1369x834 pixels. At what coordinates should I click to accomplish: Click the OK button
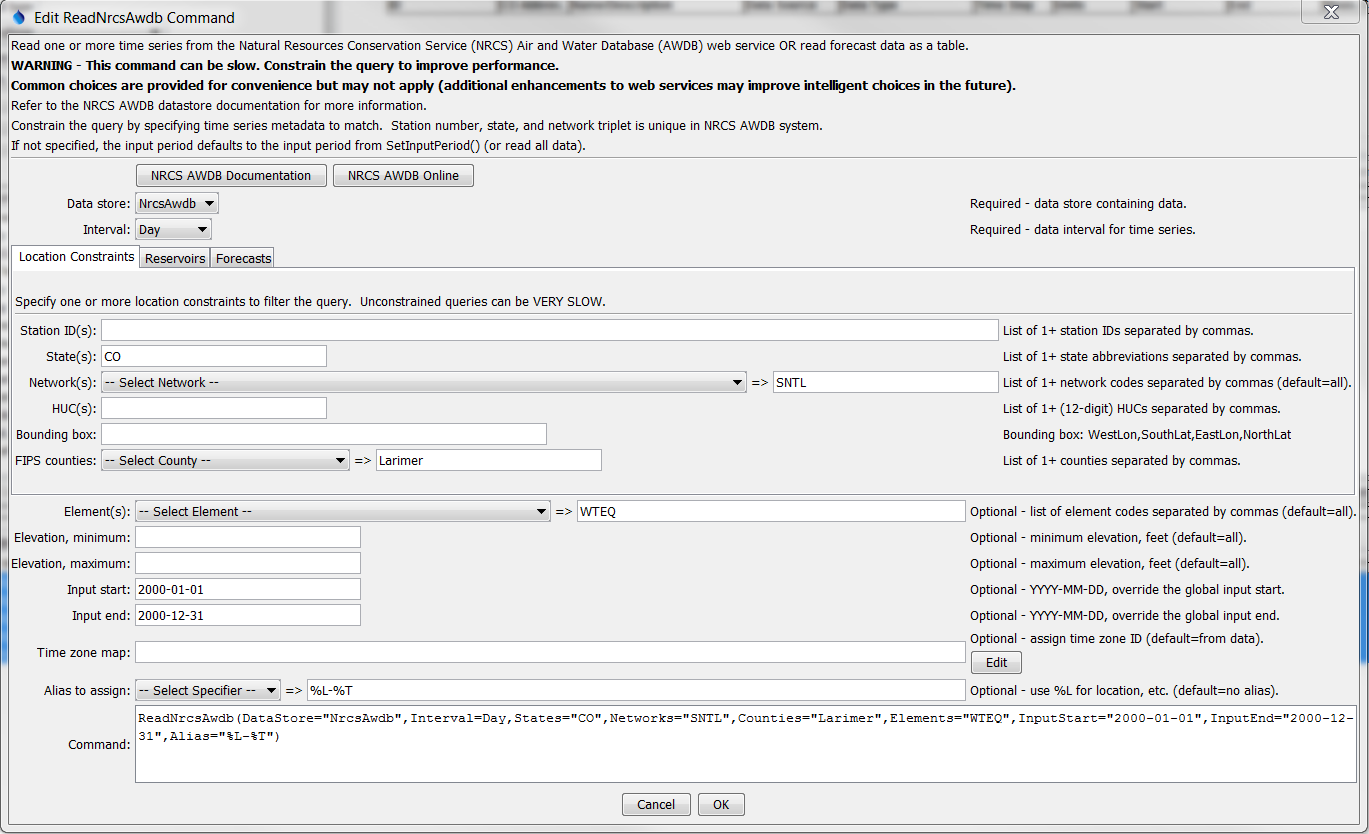(721, 804)
